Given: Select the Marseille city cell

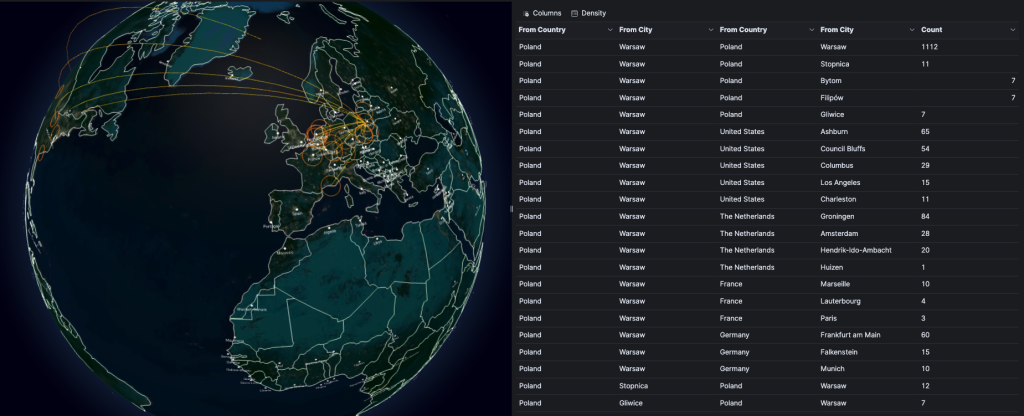Looking at the screenshot, I should pos(835,284).
